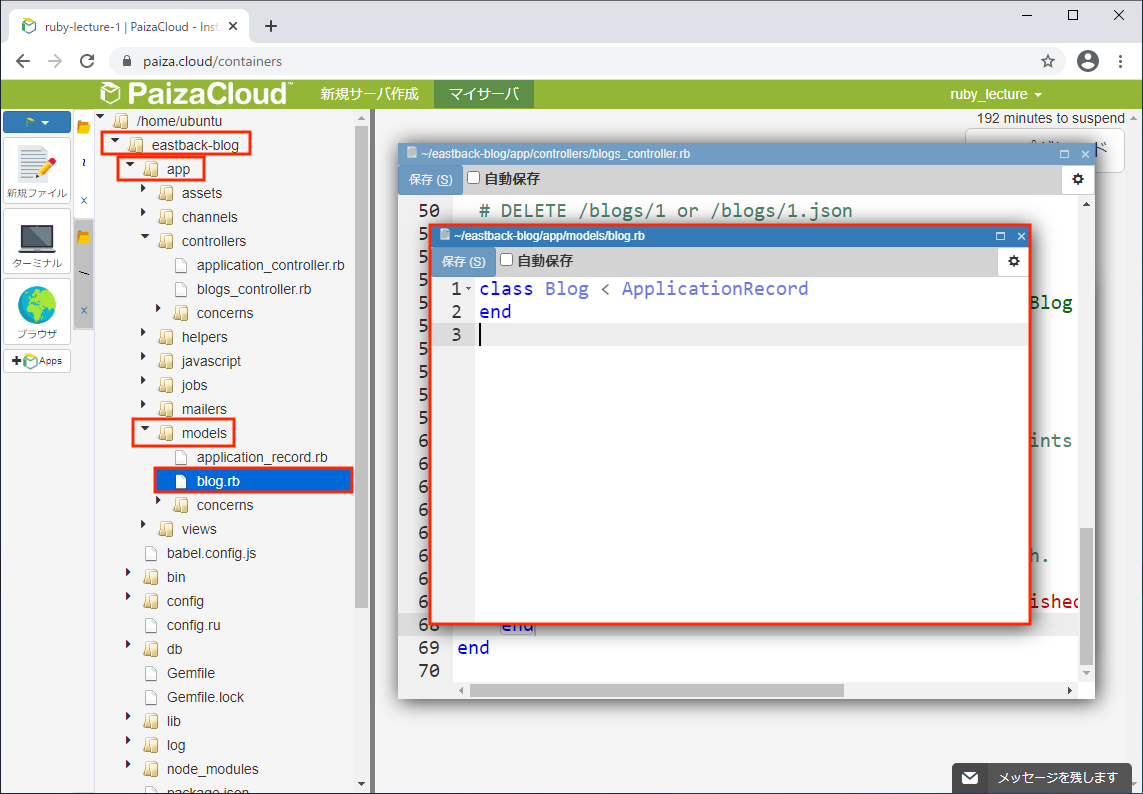Open the 新規ファイル new file icon

click(37, 171)
